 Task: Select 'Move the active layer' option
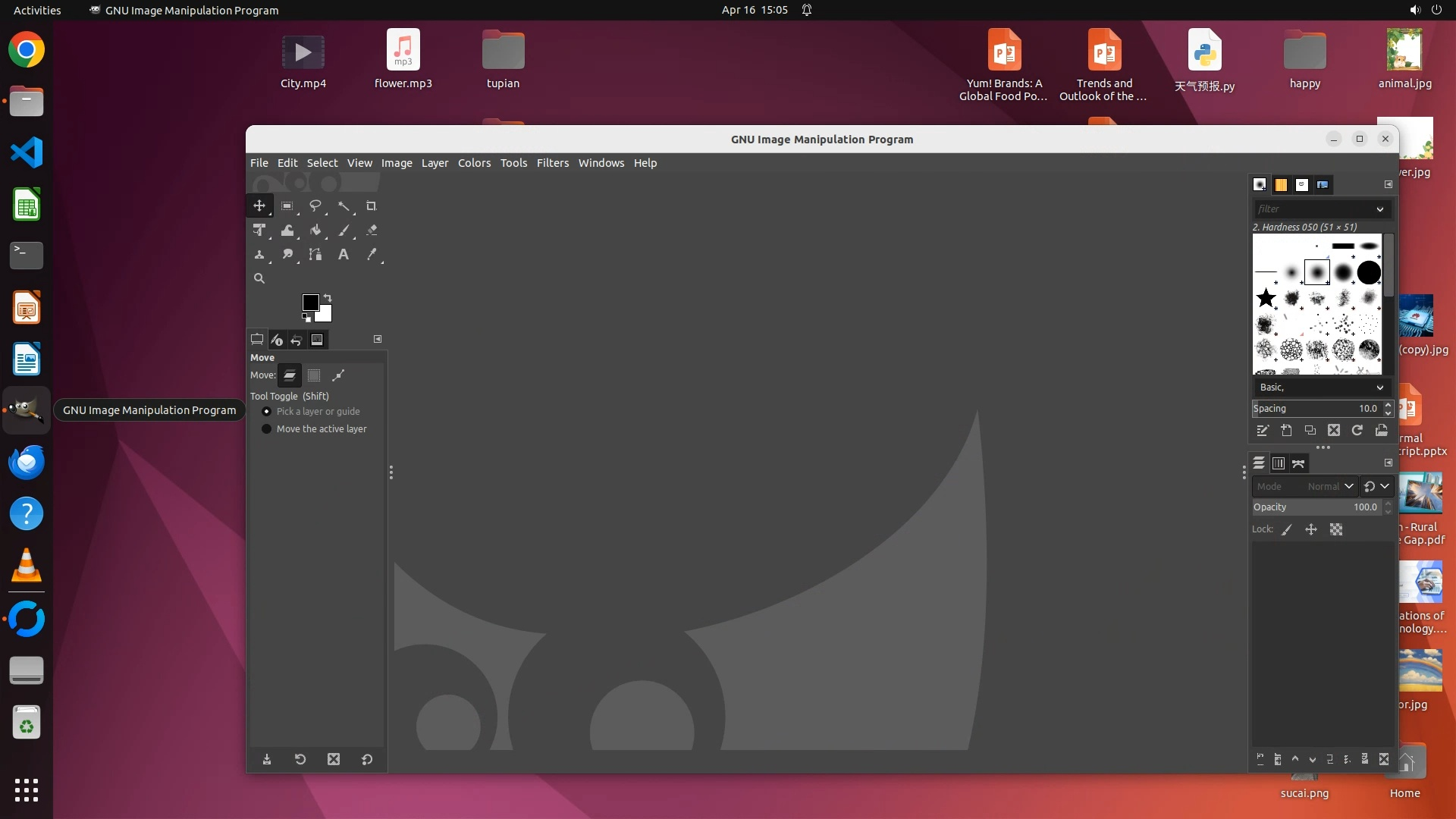pyautogui.click(x=267, y=429)
